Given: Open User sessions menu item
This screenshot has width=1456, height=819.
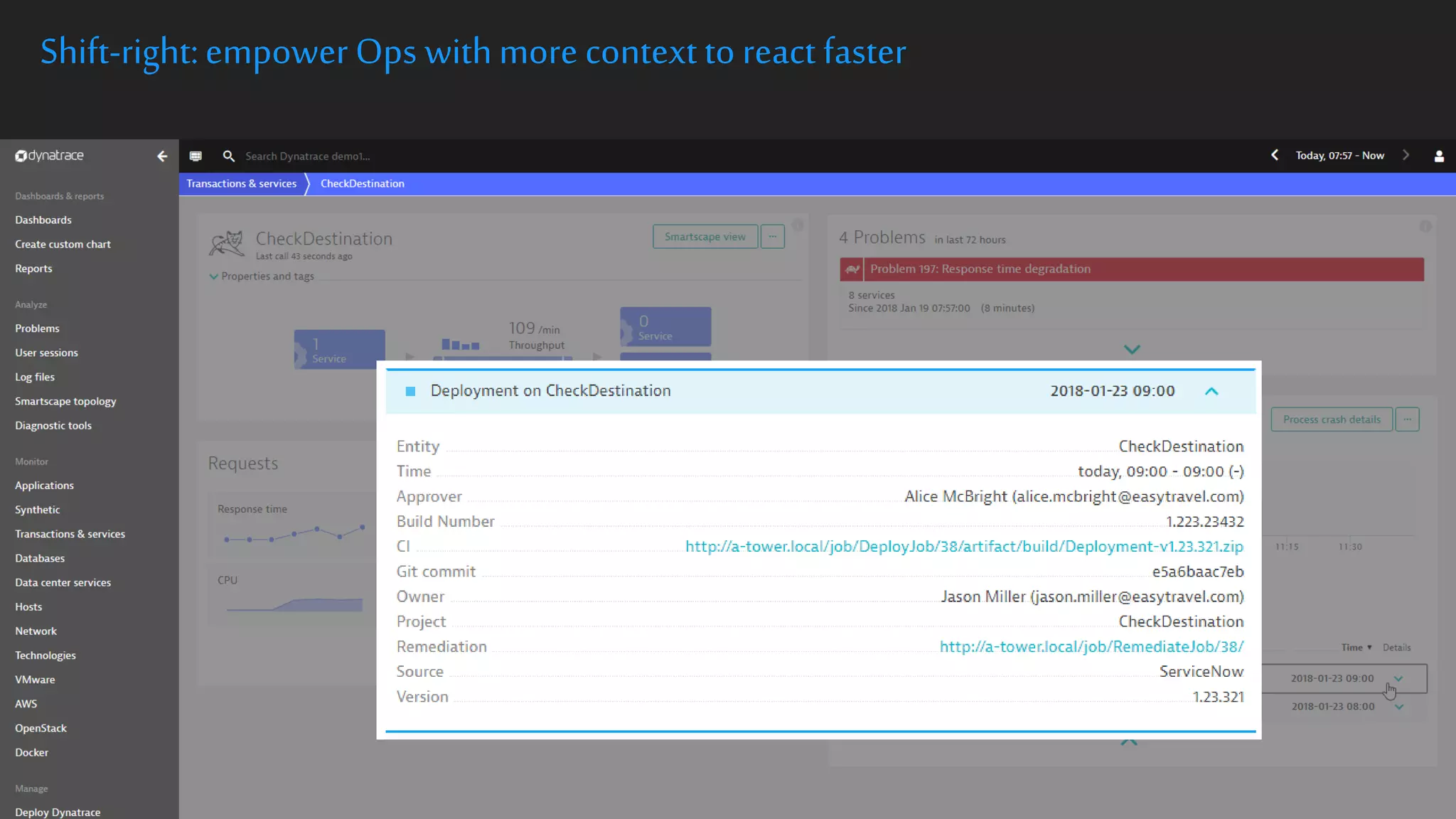Looking at the screenshot, I should click(46, 353).
